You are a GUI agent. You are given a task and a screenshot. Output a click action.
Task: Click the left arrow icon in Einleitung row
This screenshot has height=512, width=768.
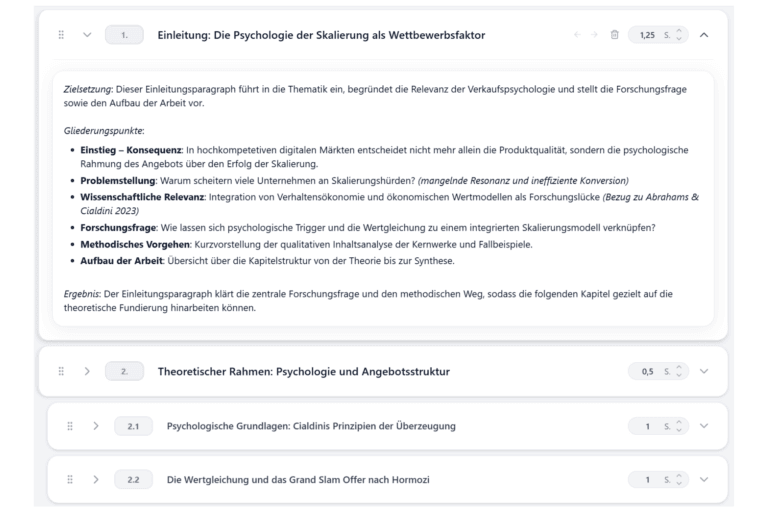click(577, 35)
